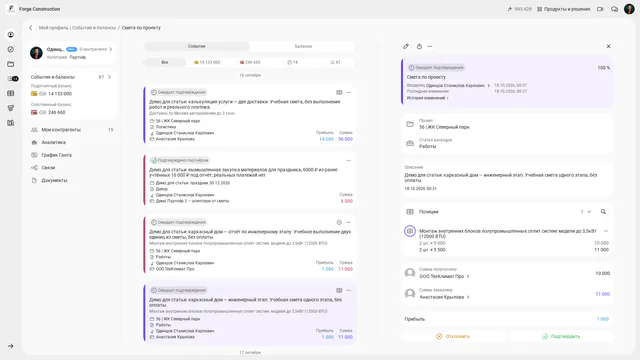
Task: Open more menu for split system position
Action: pos(606,231)
